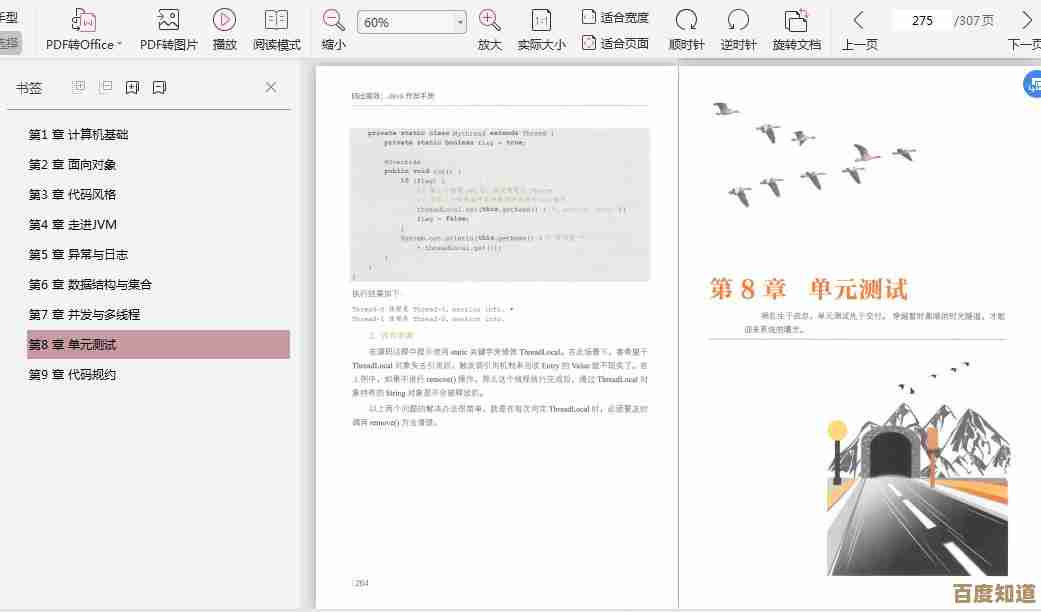Image resolution: width=1041 pixels, height=612 pixels.
Task: Click the PDF转图片 icon
Action: (168, 29)
